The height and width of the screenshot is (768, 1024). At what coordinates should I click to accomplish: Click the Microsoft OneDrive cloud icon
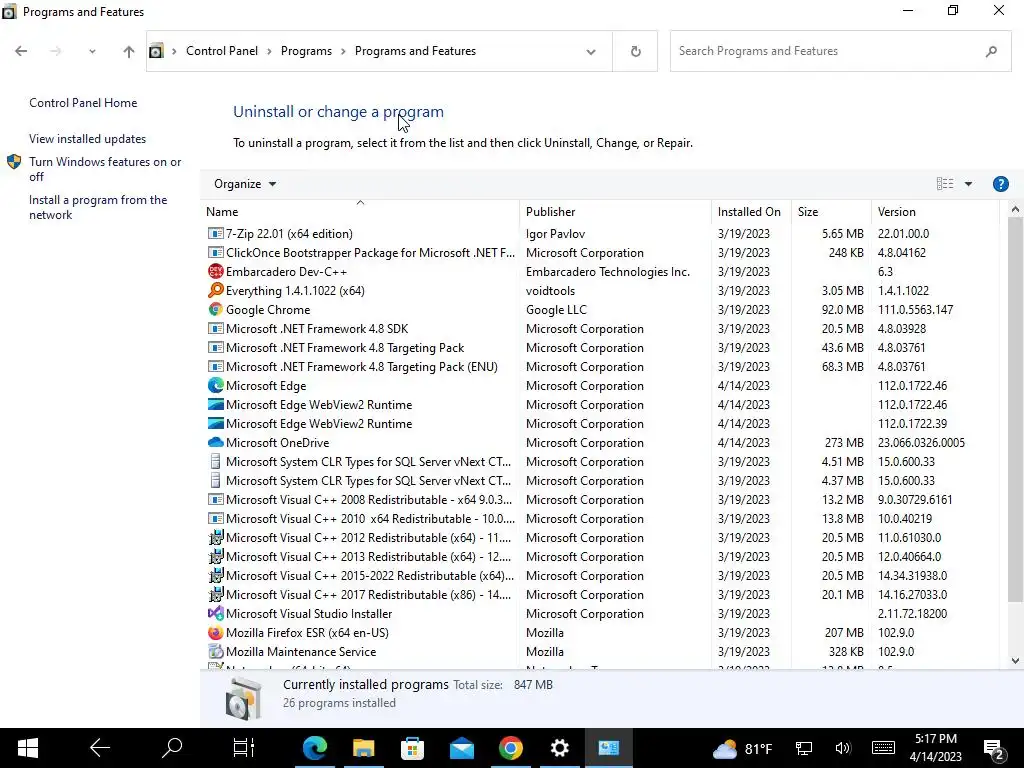216,443
